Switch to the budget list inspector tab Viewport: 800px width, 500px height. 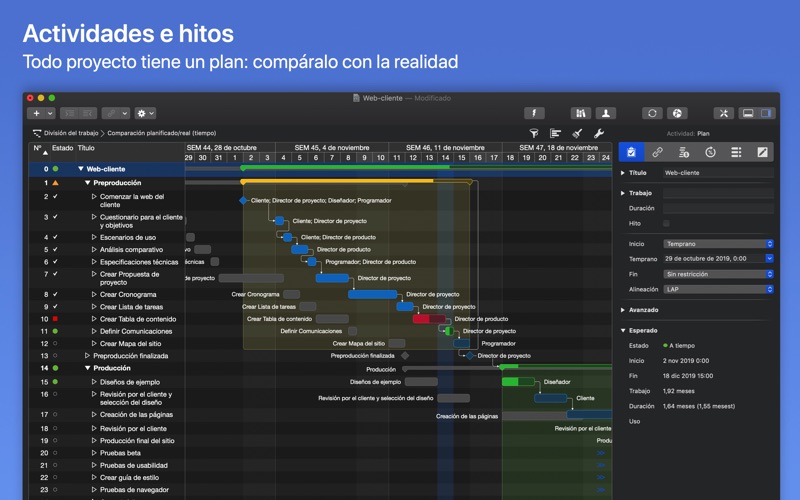click(684, 152)
